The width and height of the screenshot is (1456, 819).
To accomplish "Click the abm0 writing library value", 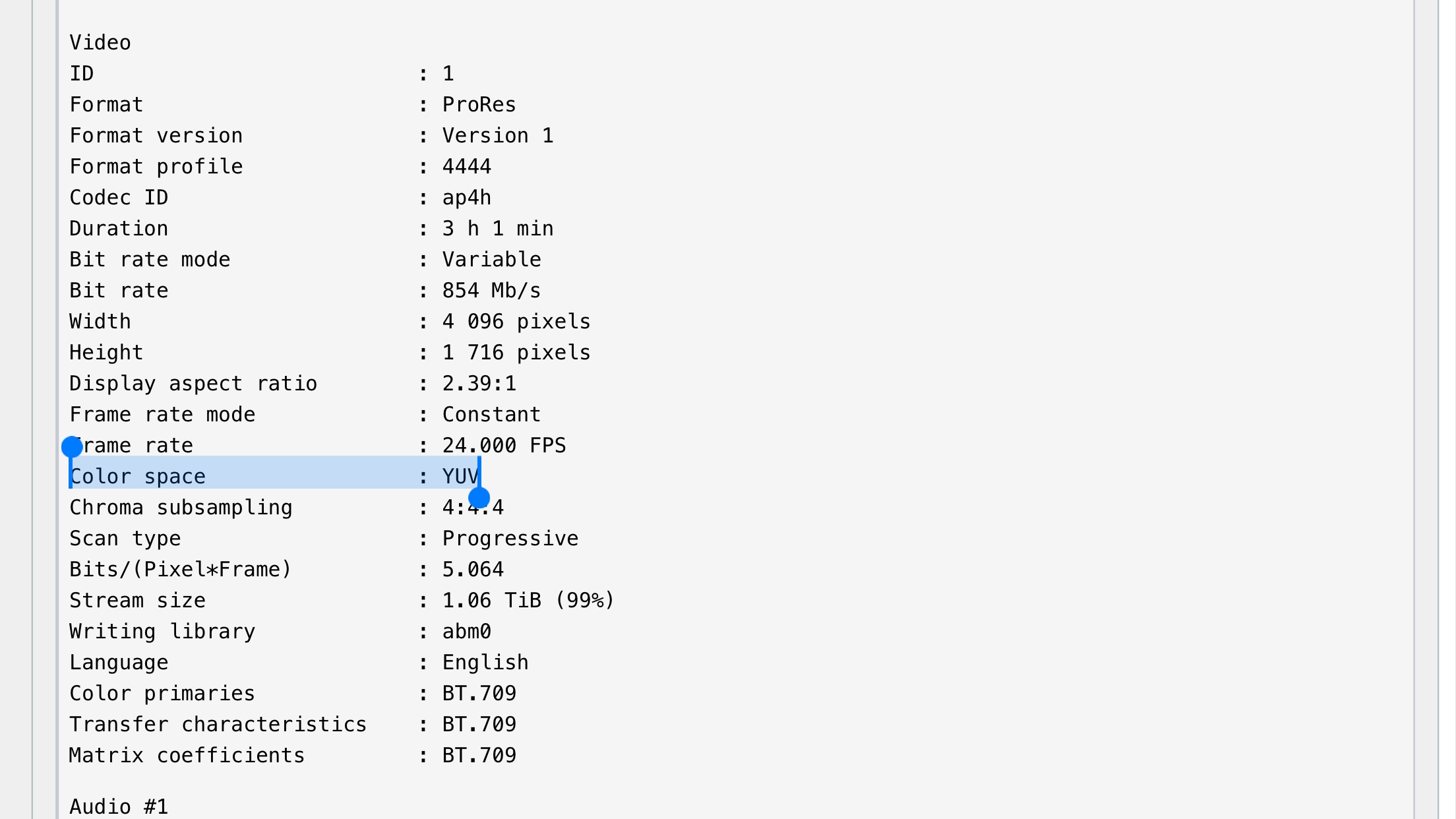I will tap(466, 631).
